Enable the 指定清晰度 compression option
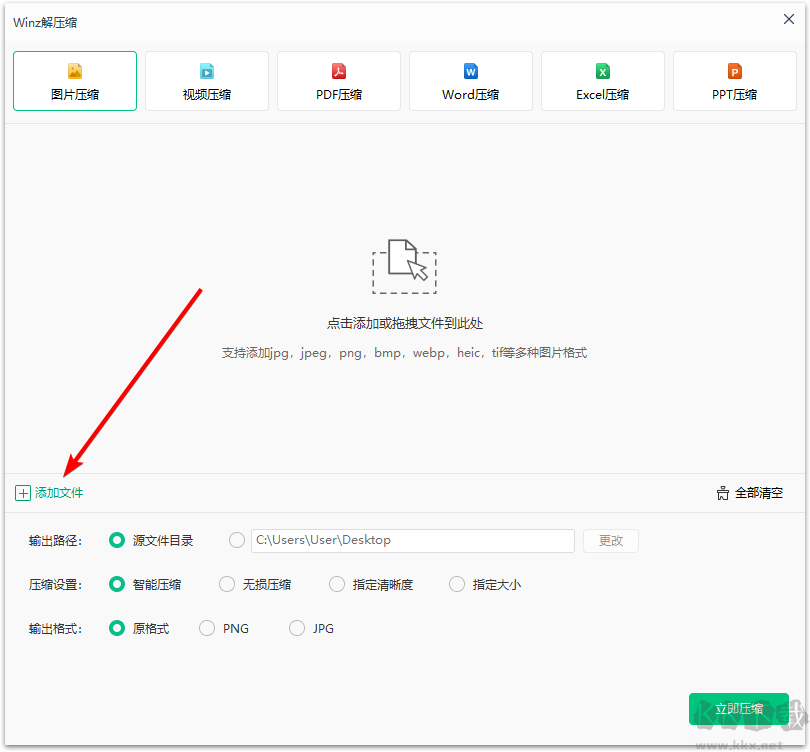 [x=336, y=584]
